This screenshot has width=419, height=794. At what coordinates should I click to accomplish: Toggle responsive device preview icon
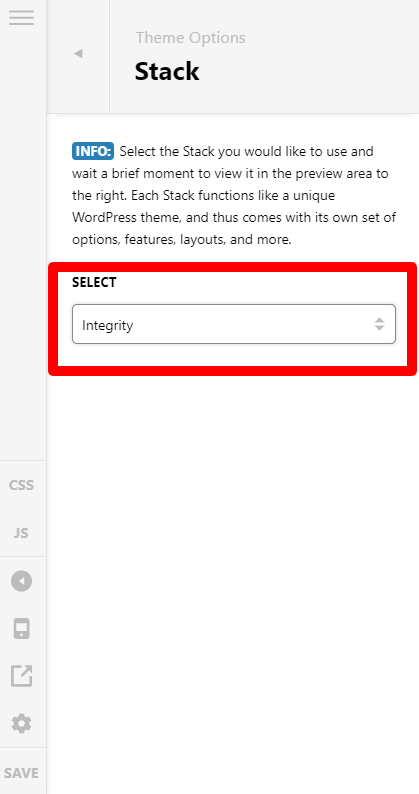(x=21, y=628)
